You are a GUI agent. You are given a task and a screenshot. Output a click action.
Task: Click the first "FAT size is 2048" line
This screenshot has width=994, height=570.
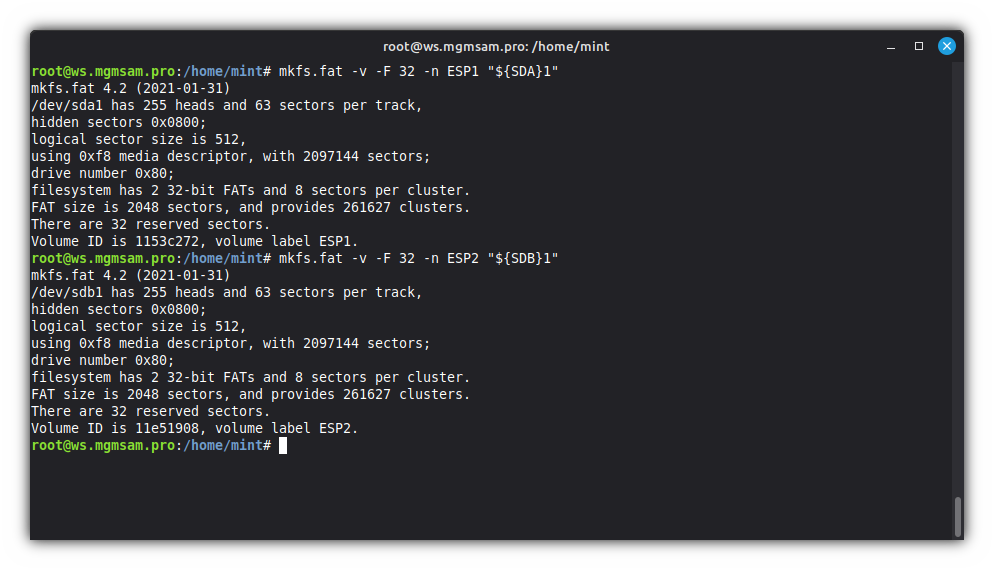[250, 207]
